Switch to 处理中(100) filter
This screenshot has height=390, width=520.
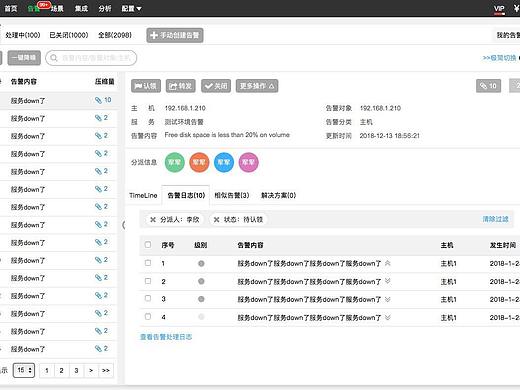(x=23, y=35)
